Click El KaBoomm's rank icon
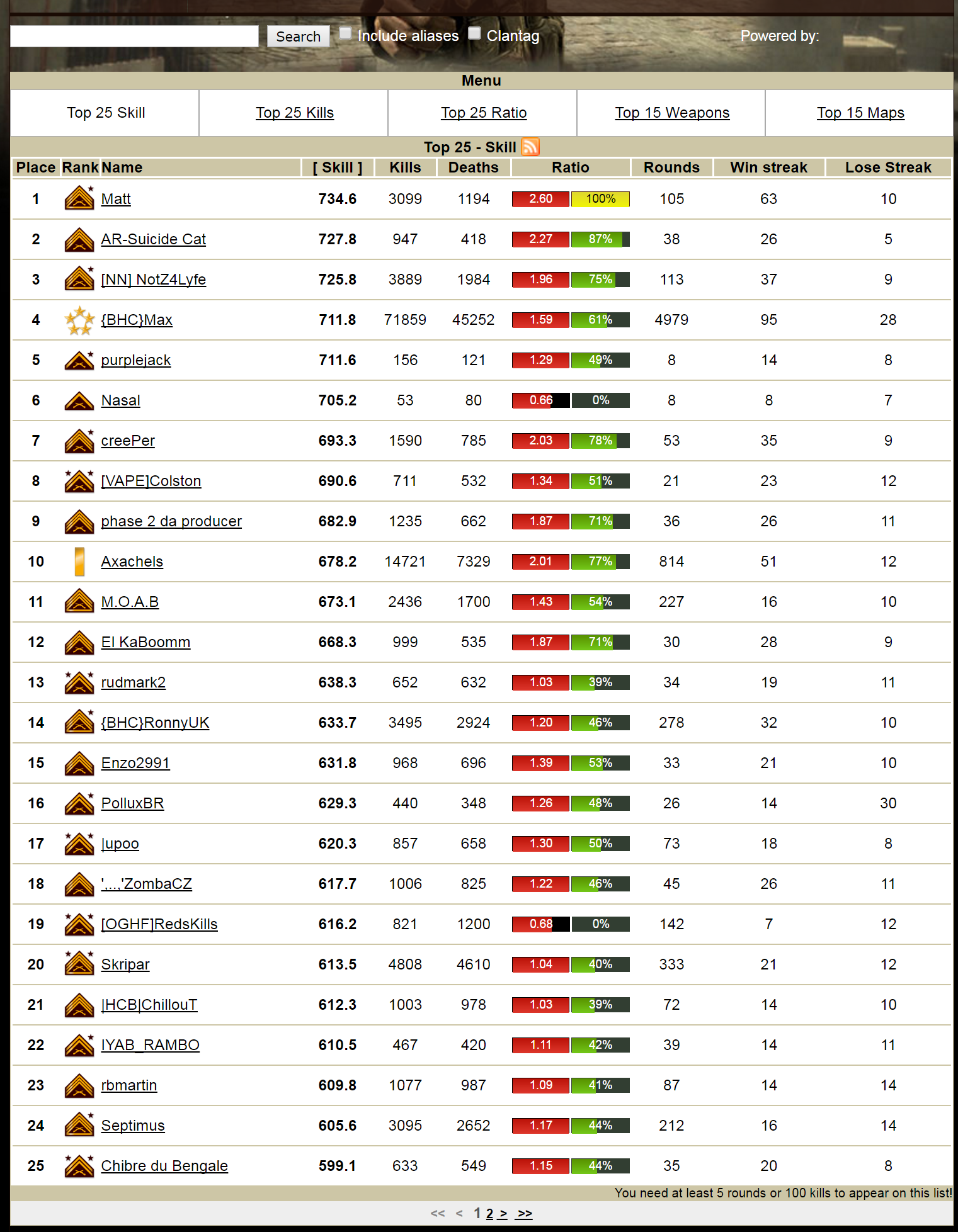The image size is (958, 1232). [x=79, y=642]
